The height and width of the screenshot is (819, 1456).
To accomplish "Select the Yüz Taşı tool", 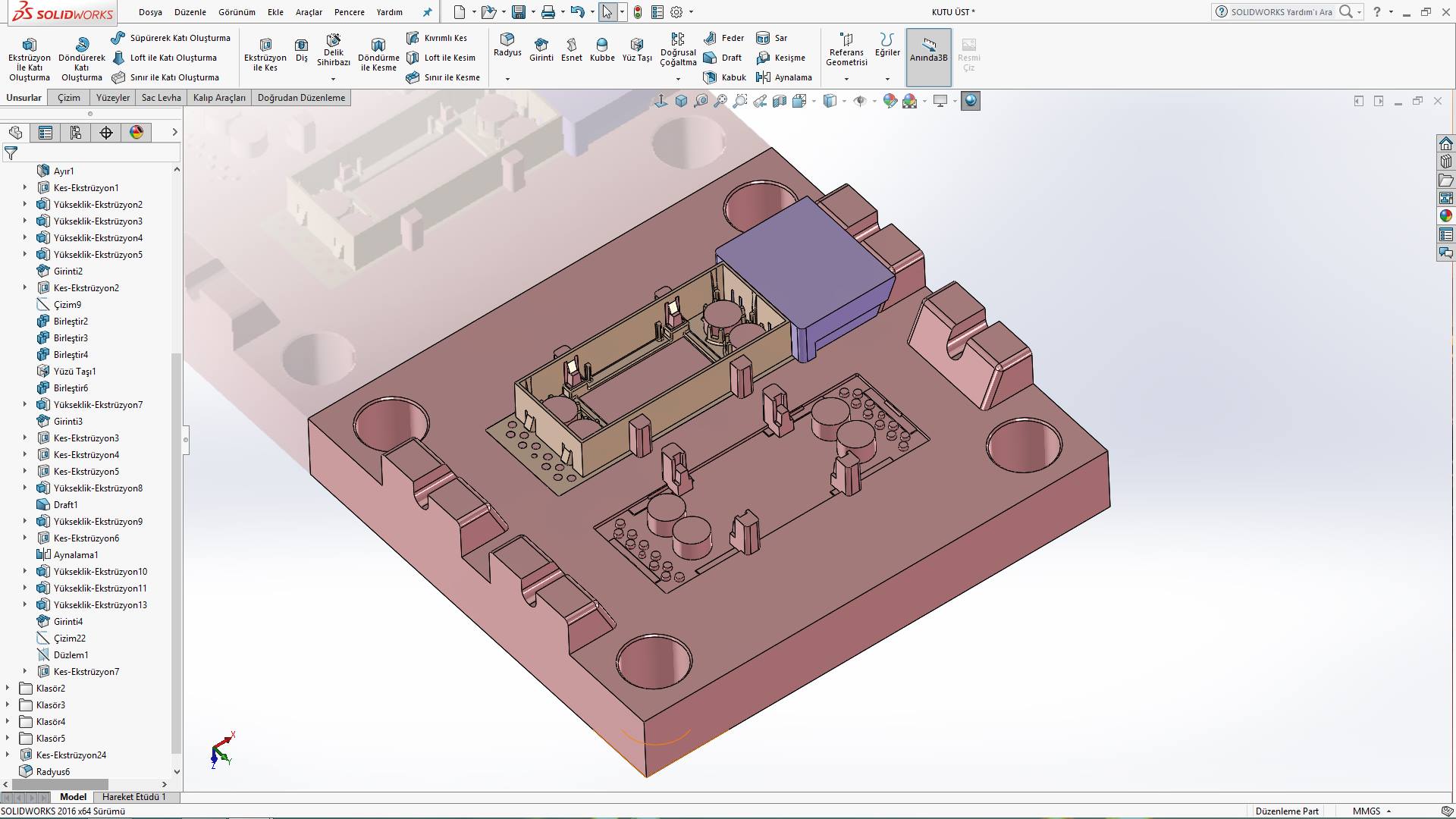I will pos(637,50).
